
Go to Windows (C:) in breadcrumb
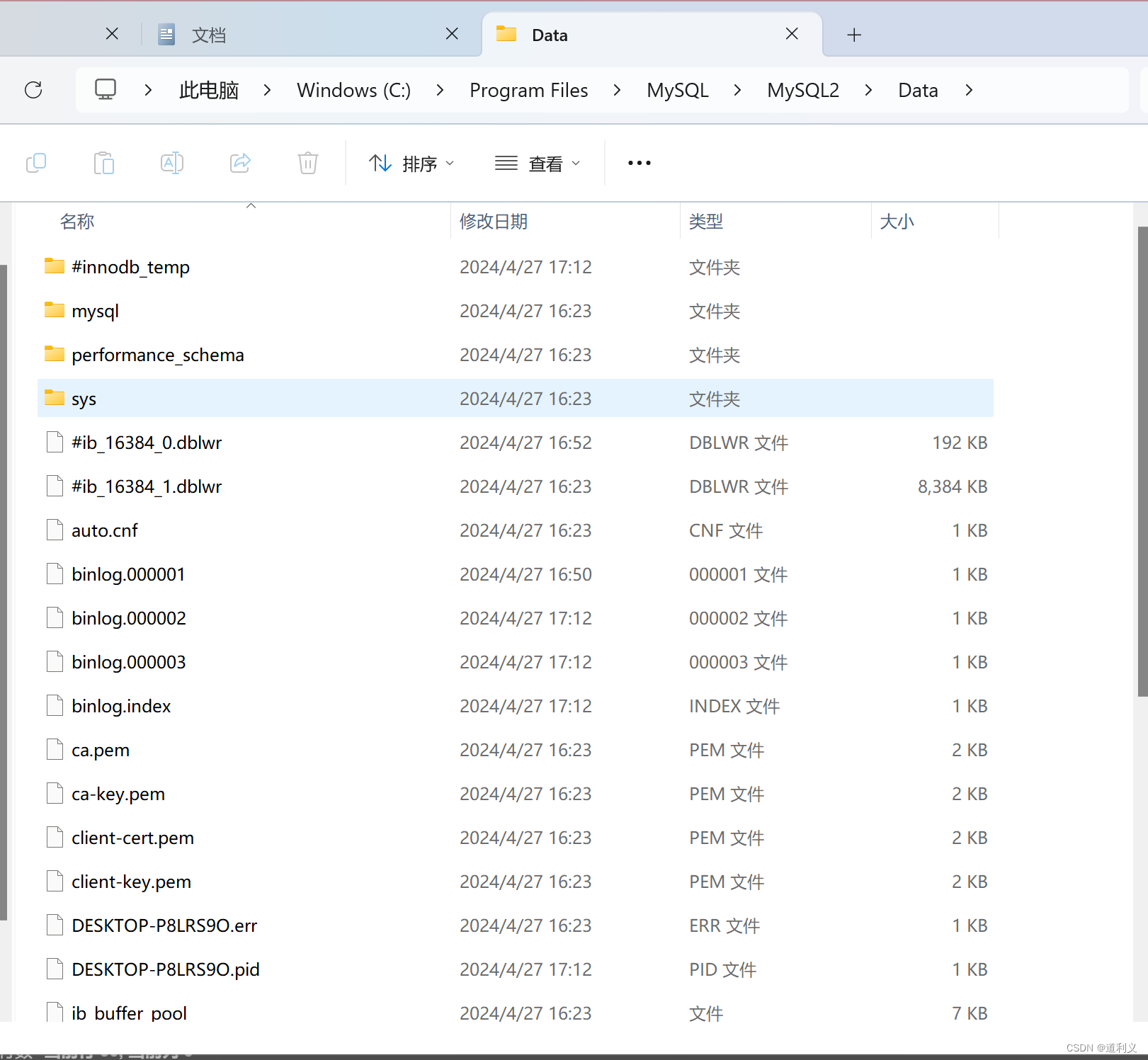pyautogui.click(x=353, y=90)
